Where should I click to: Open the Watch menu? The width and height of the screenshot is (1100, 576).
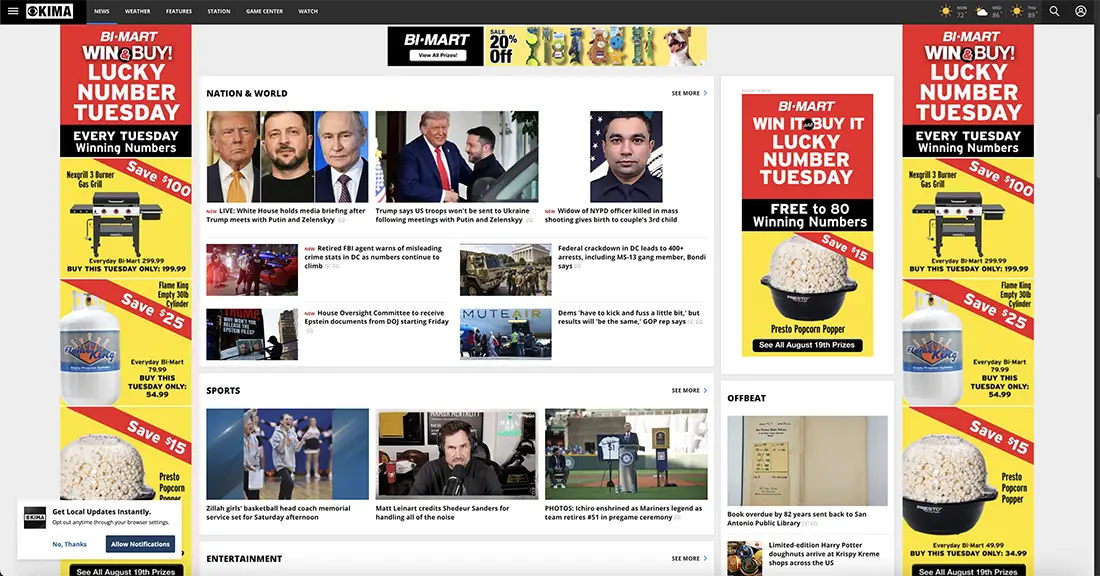[x=308, y=11]
